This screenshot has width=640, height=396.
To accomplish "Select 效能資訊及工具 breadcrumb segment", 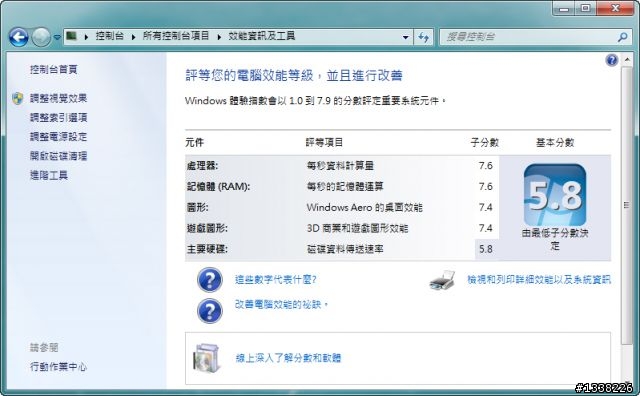I will pyautogui.click(x=262, y=36).
